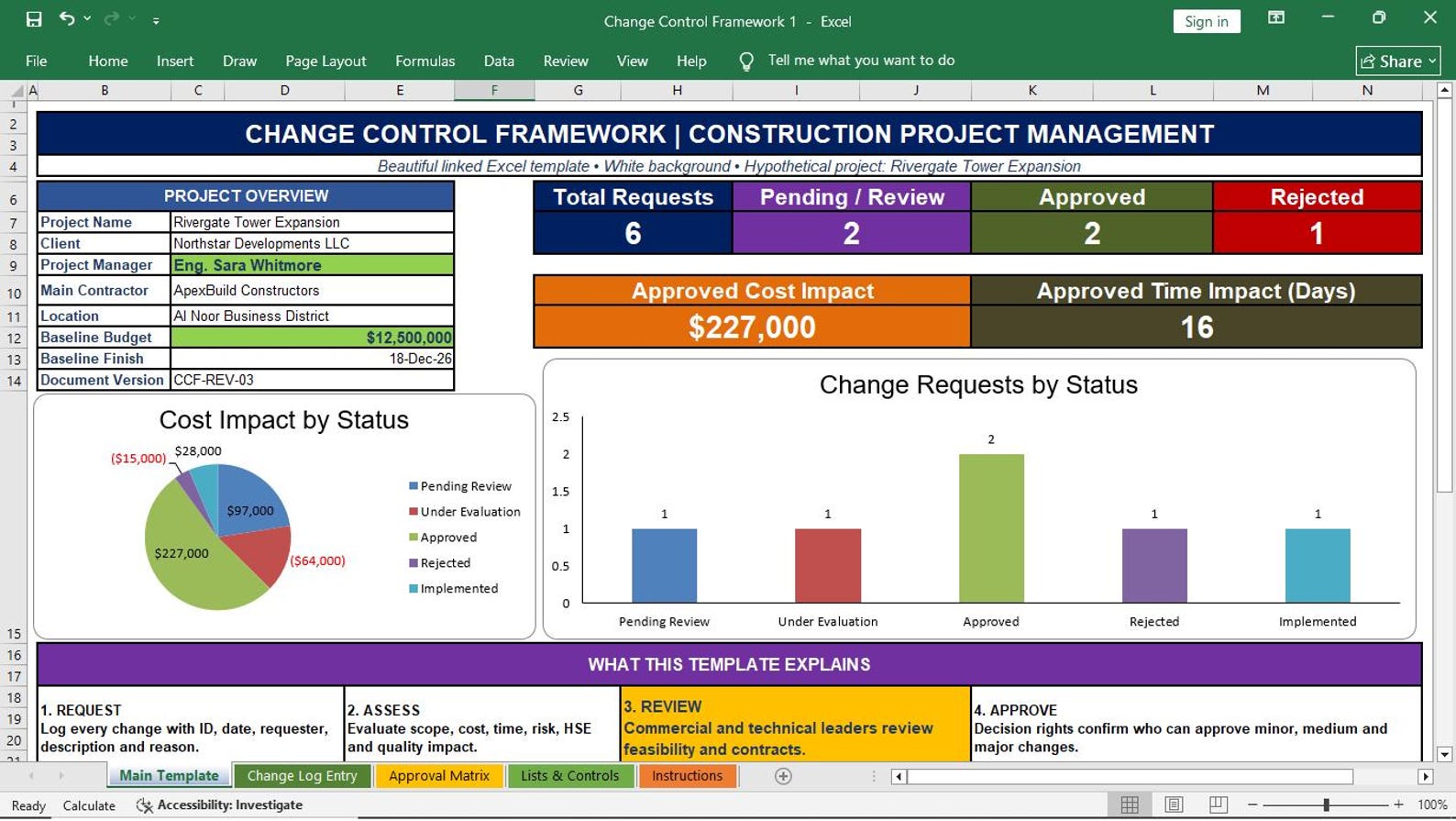Open the View ribbon tab
The width and height of the screenshot is (1456, 821).
coord(632,61)
